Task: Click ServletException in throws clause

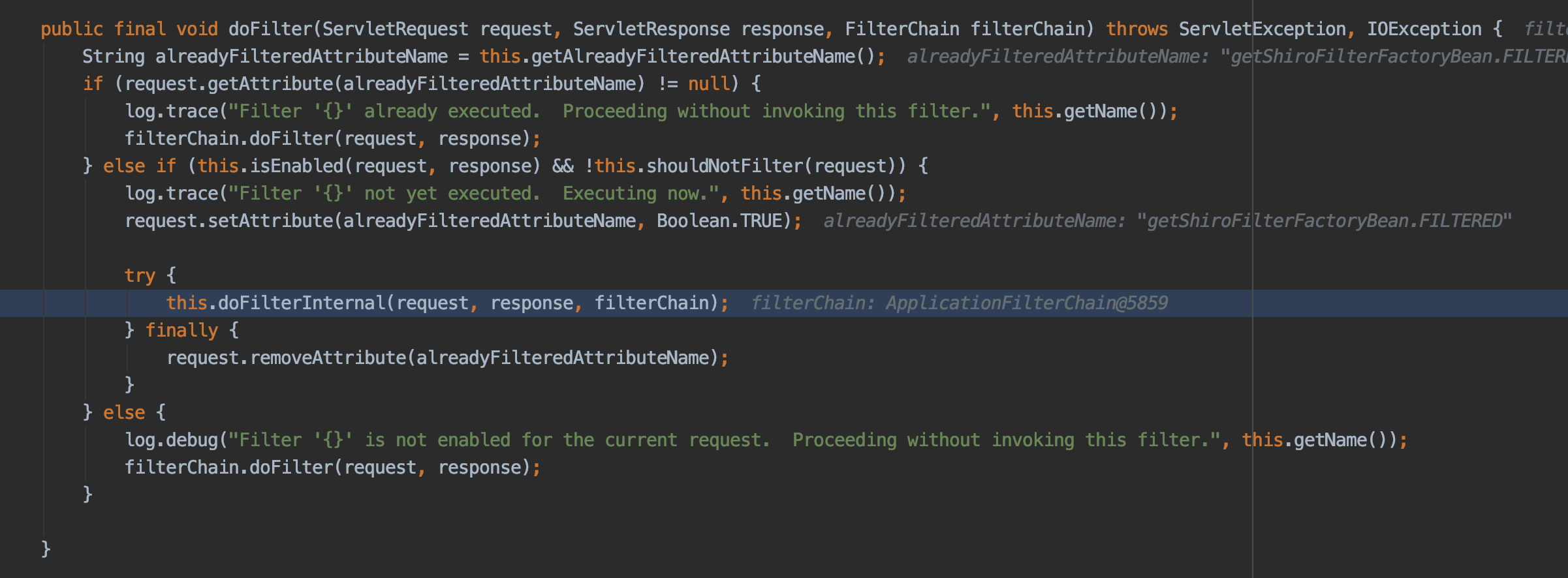Action: tap(1262, 29)
